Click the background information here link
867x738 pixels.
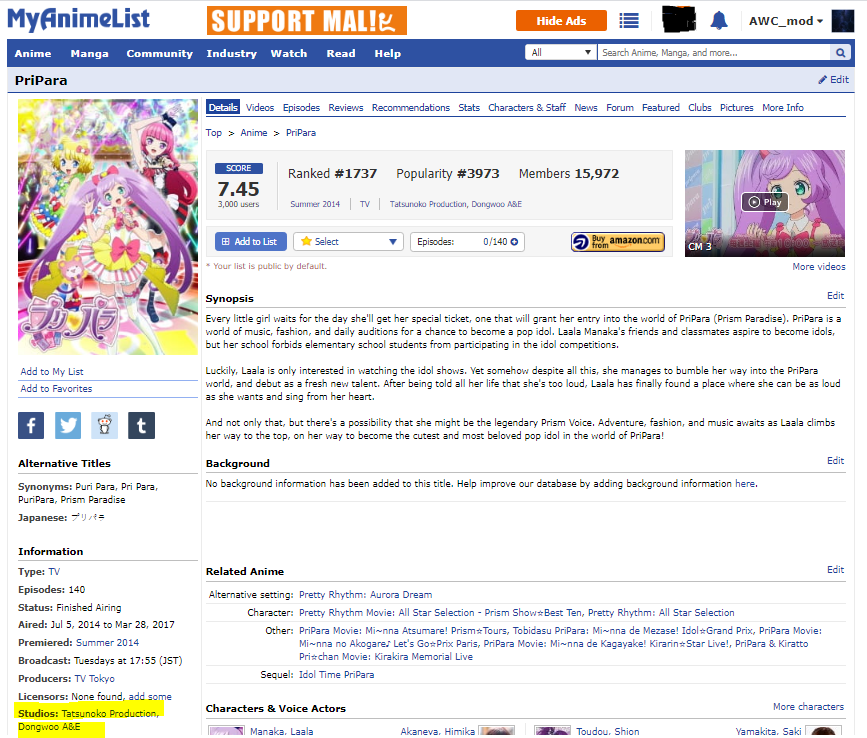745,484
